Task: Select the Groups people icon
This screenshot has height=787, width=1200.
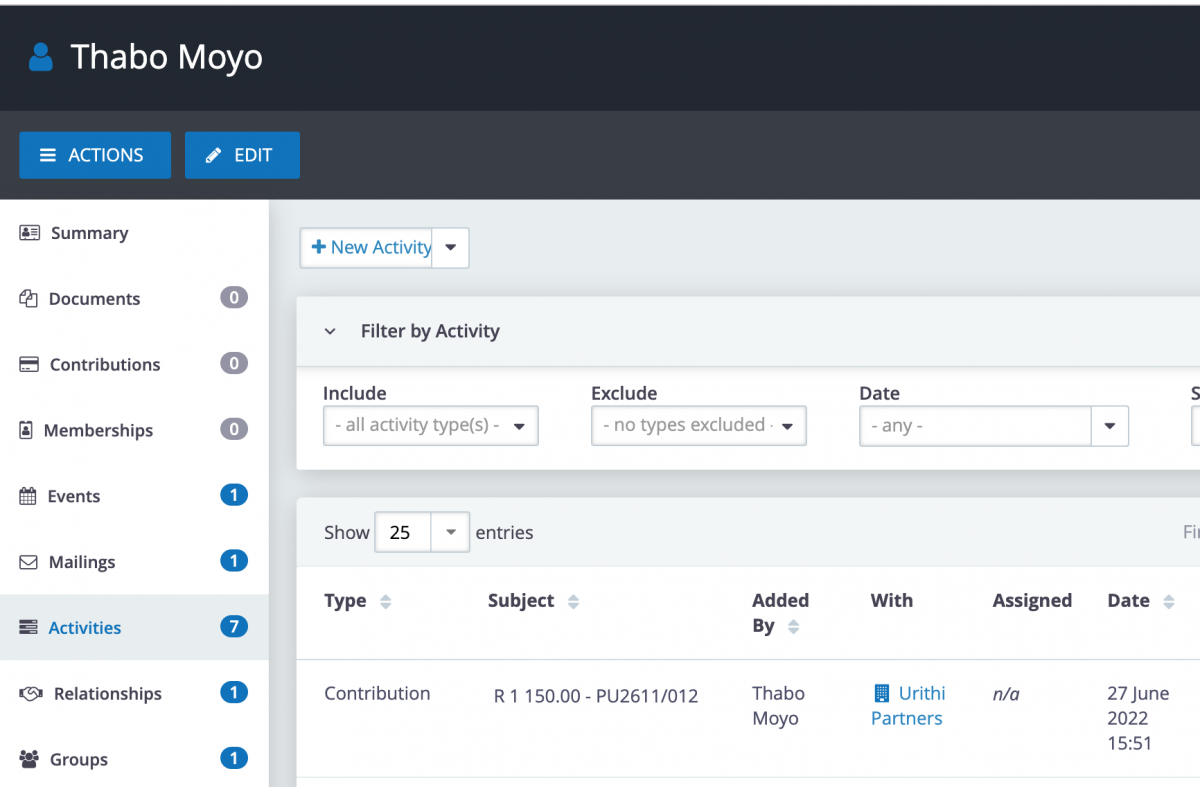Action: [x=28, y=759]
